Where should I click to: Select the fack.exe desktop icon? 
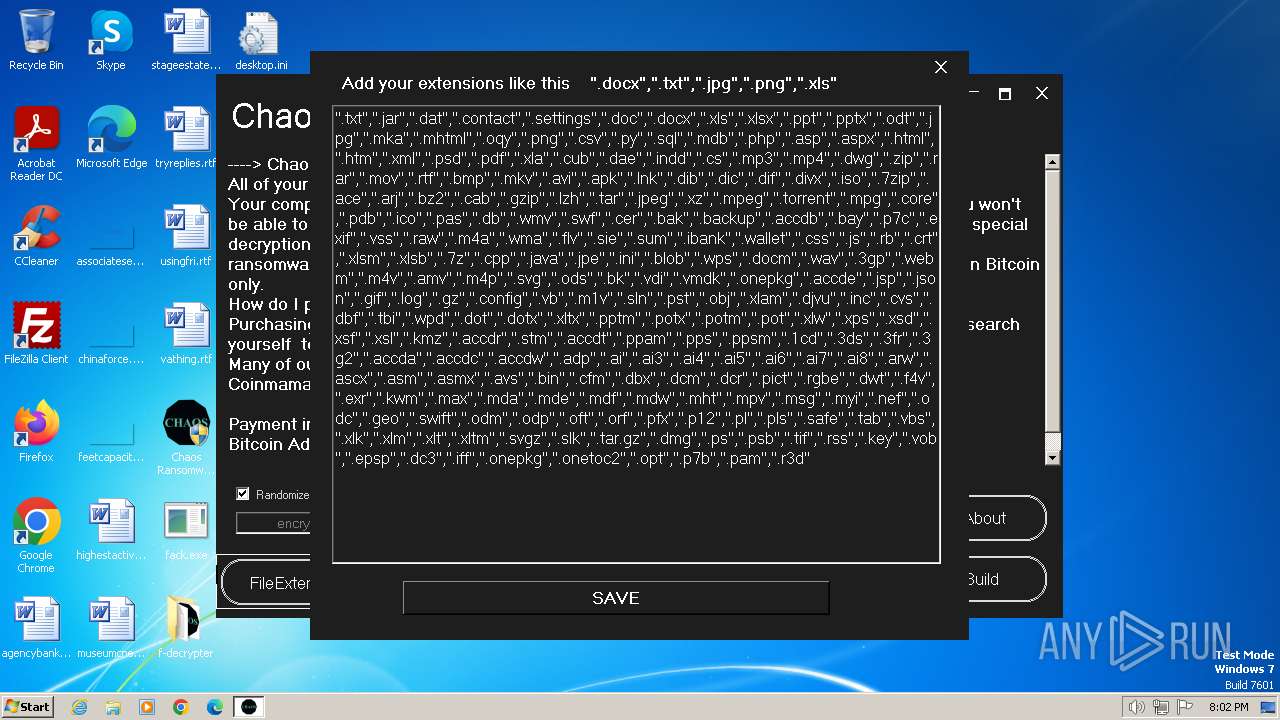point(186,530)
